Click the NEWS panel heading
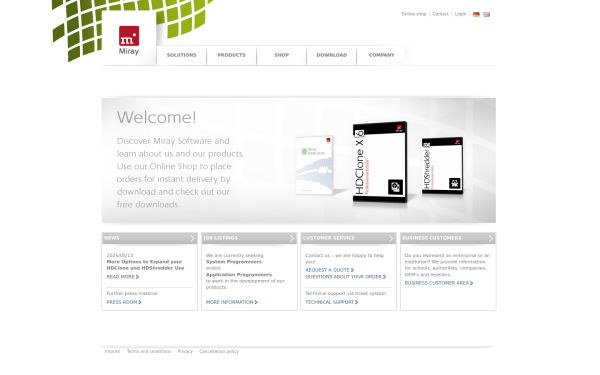Image resolution: width=600 pixels, height=375 pixels. click(x=112, y=238)
